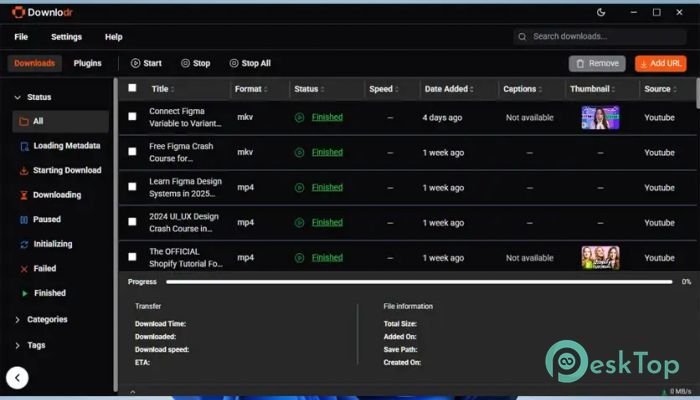Viewport: 700px width, 400px height.
Task: Click '4 days ago' date cell
Action: (442, 118)
